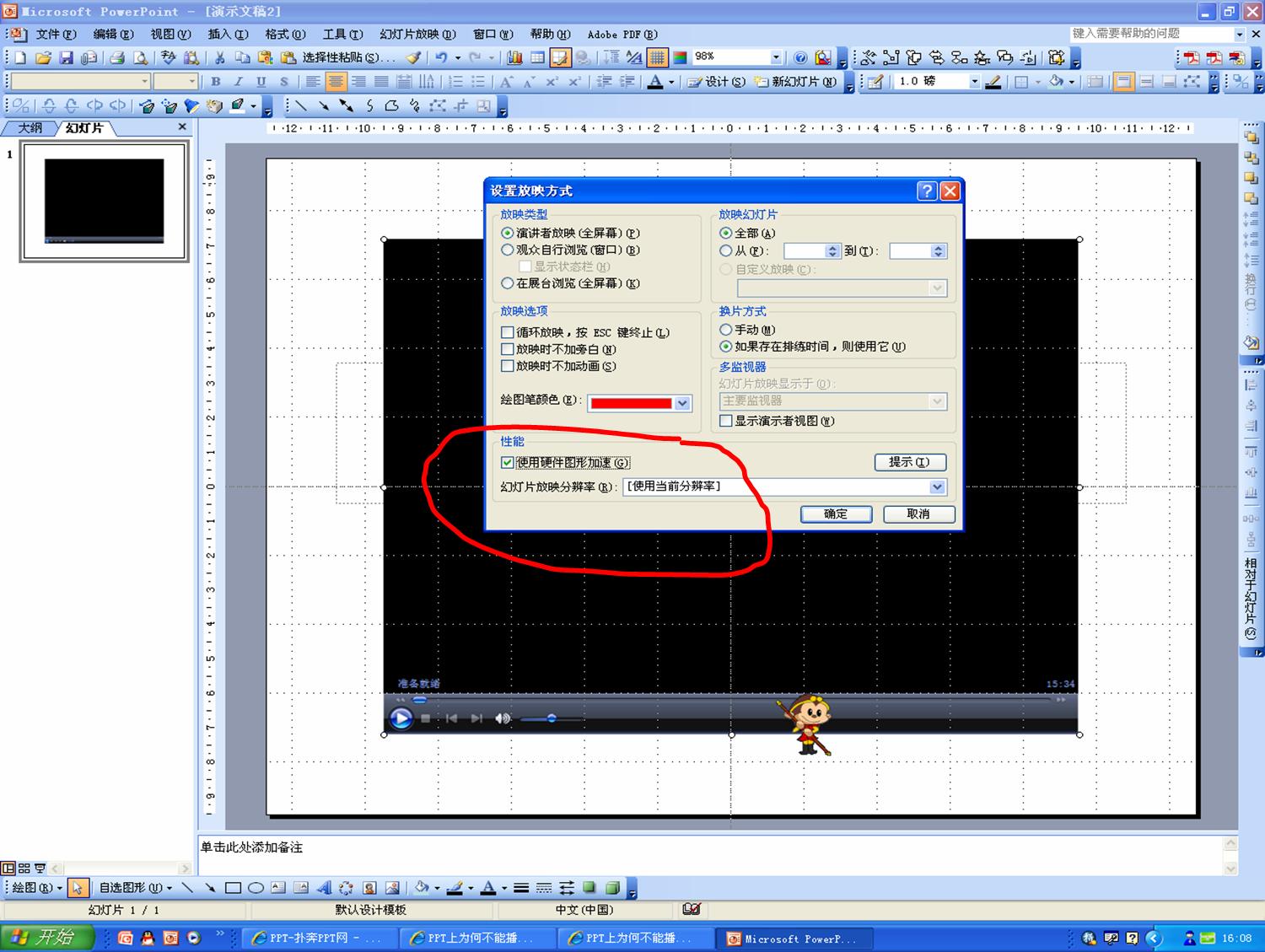Image resolution: width=1265 pixels, height=952 pixels.
Task: Check show without narration box
Action: point(508,349)
